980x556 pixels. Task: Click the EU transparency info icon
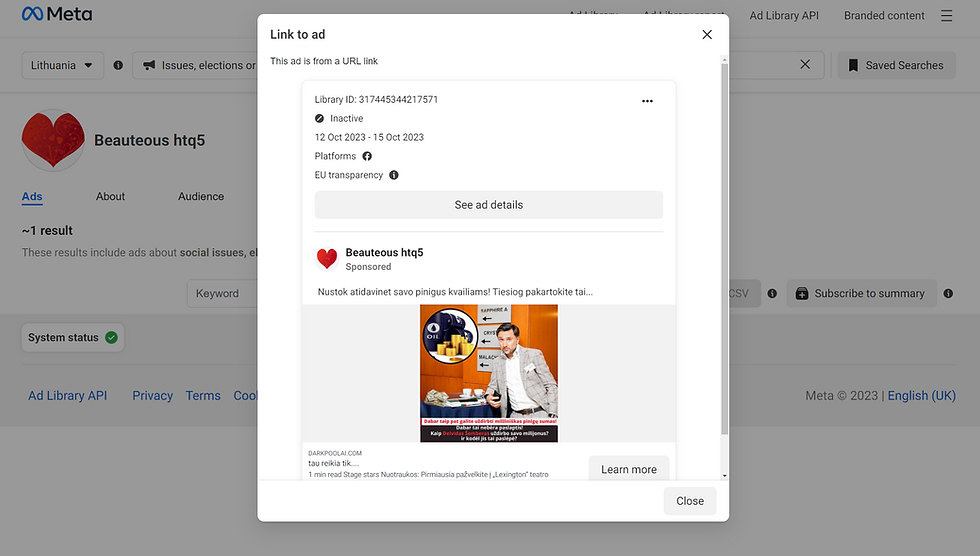tap(394, 175)
